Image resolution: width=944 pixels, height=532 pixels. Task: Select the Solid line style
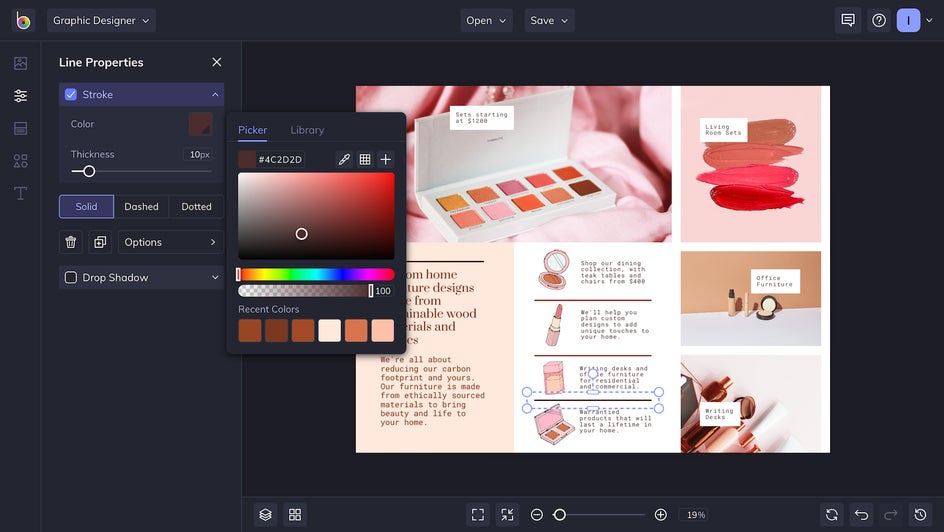coord(86,206)
